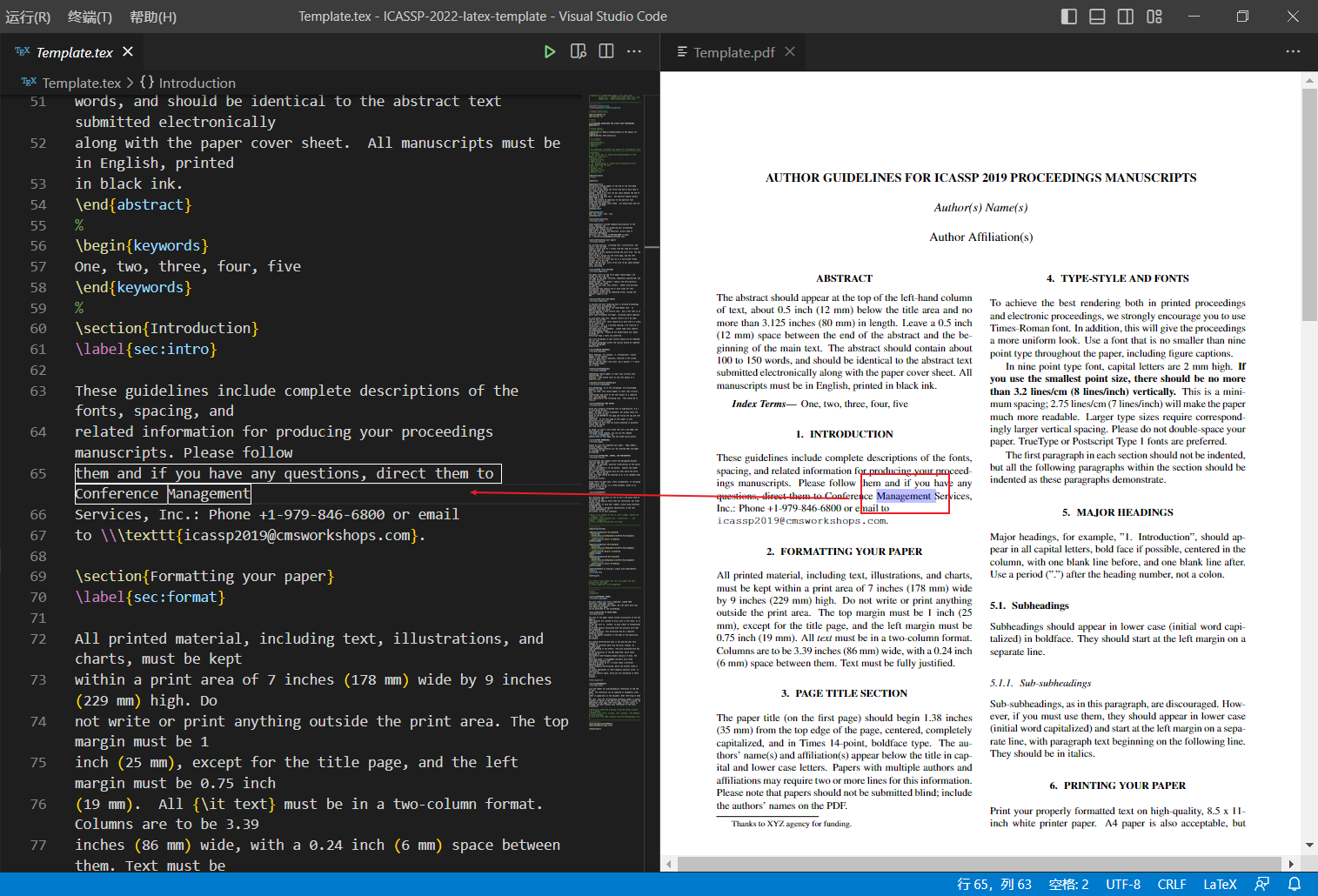Click "Author Affiliation(s)" in the PDF
Image resolution: width=1318 pixels, height=896 pixels.
(x=980, y=237)
